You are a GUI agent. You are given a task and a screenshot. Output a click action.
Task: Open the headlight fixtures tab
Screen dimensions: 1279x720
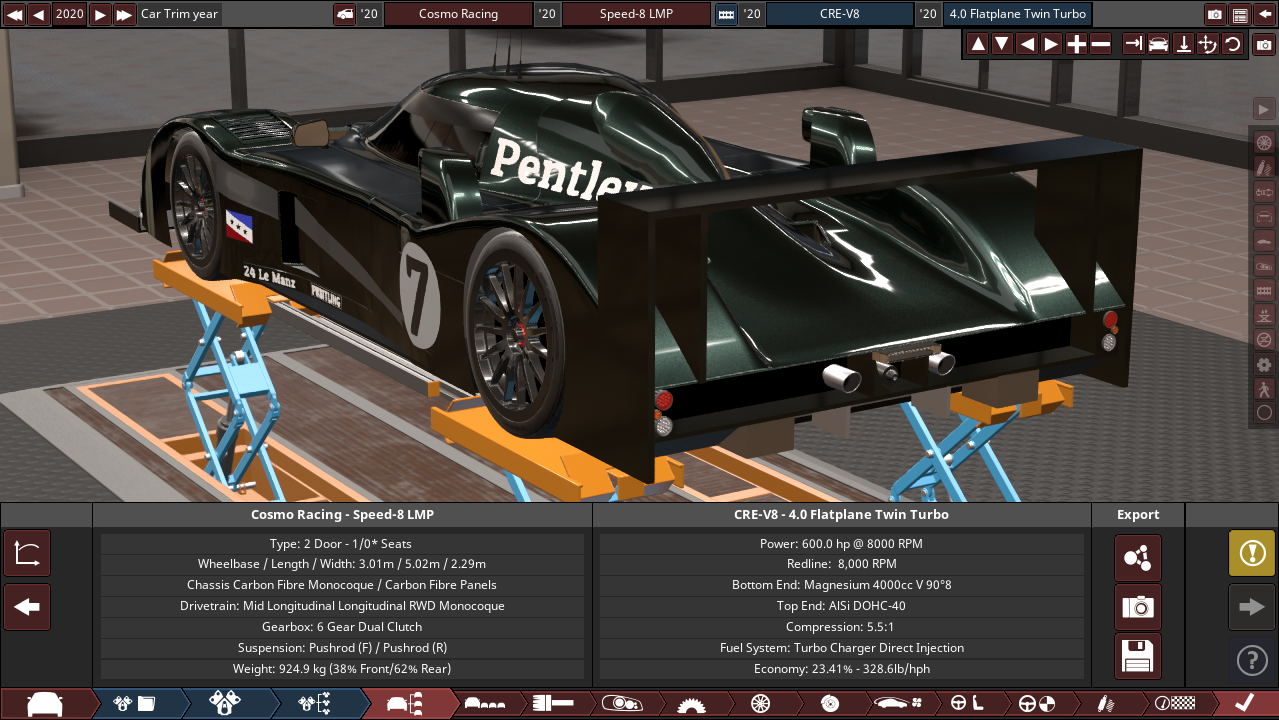coord(621,704)
